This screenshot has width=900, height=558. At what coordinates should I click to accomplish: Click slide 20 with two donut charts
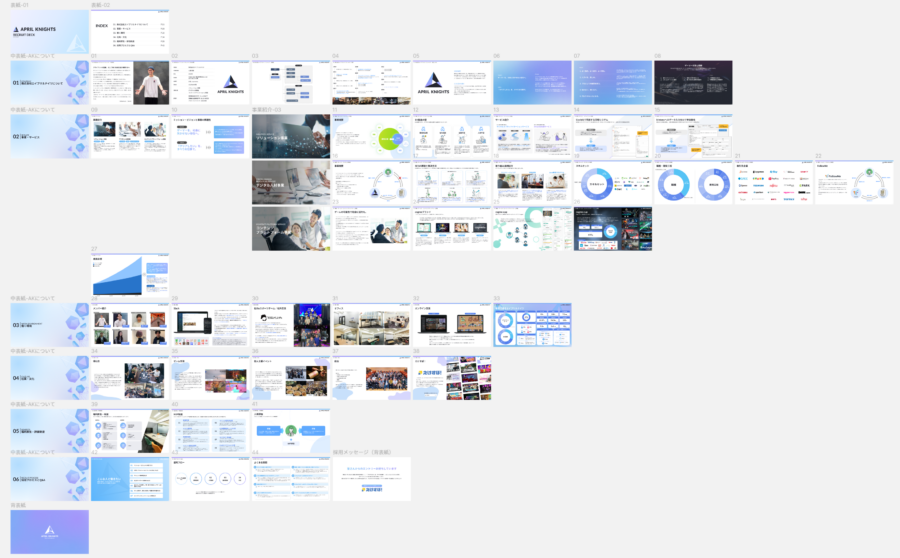click(x=693, y=184)
